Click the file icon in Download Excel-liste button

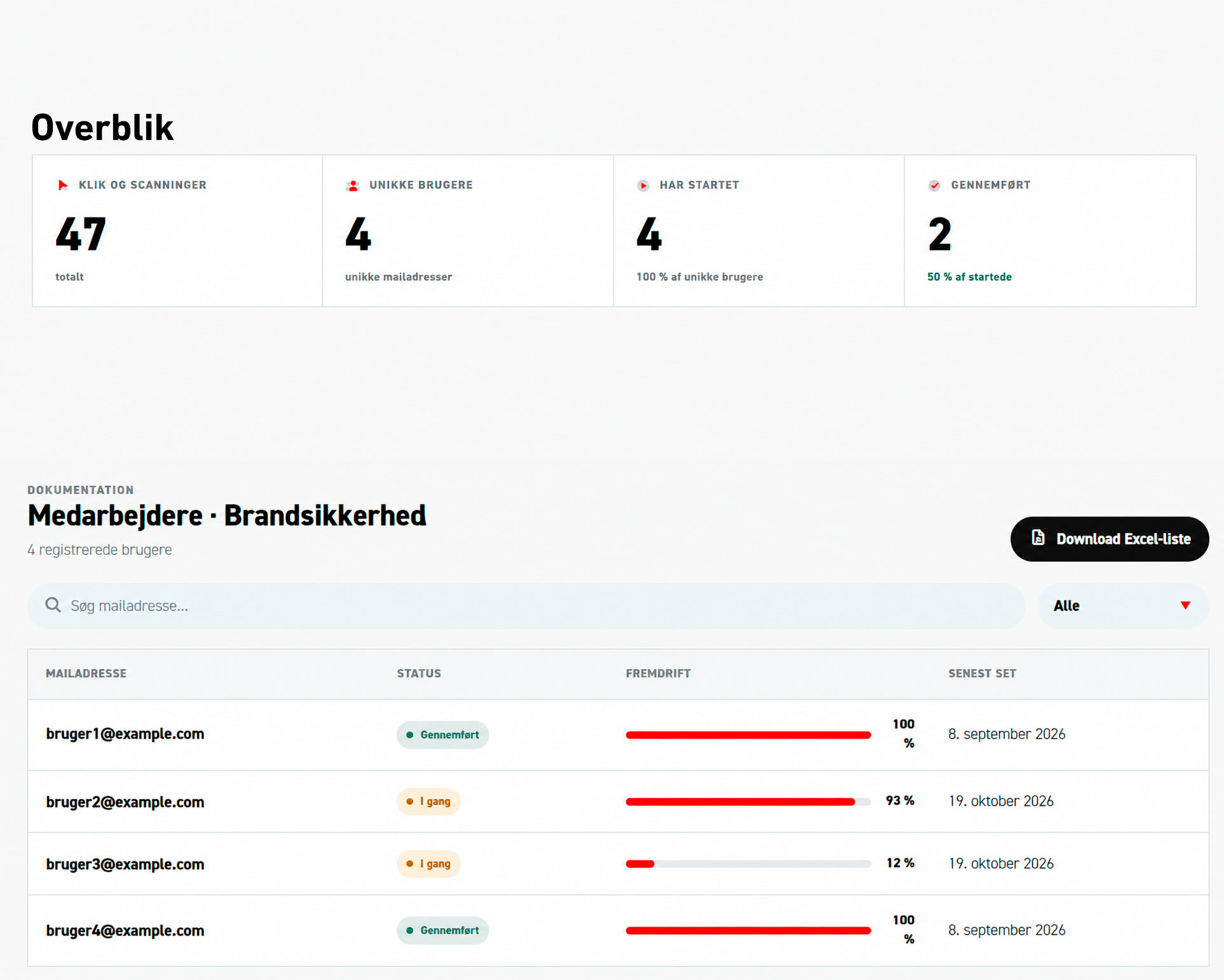[1038, 538]
